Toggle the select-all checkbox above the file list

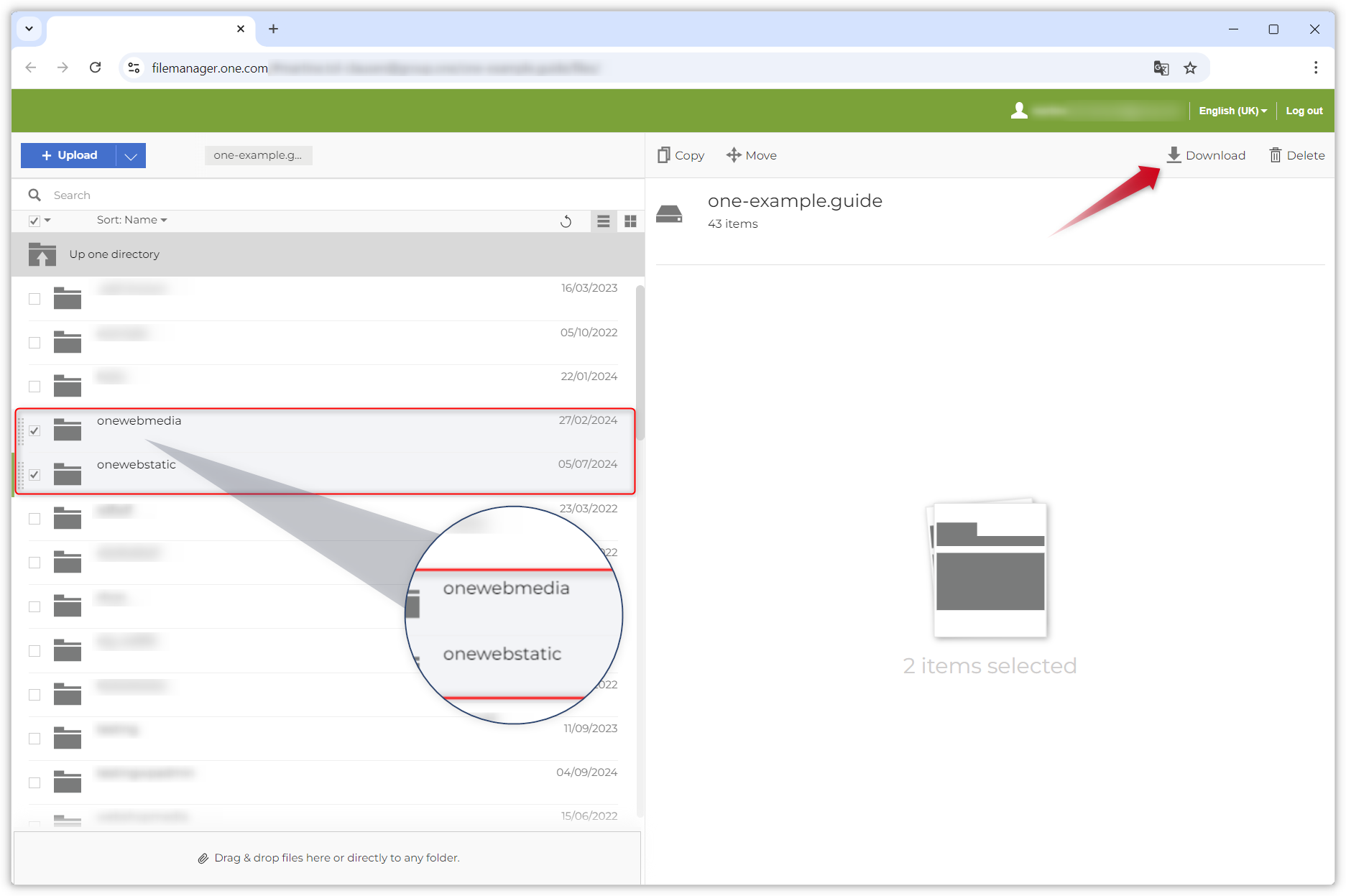[34, 221]
